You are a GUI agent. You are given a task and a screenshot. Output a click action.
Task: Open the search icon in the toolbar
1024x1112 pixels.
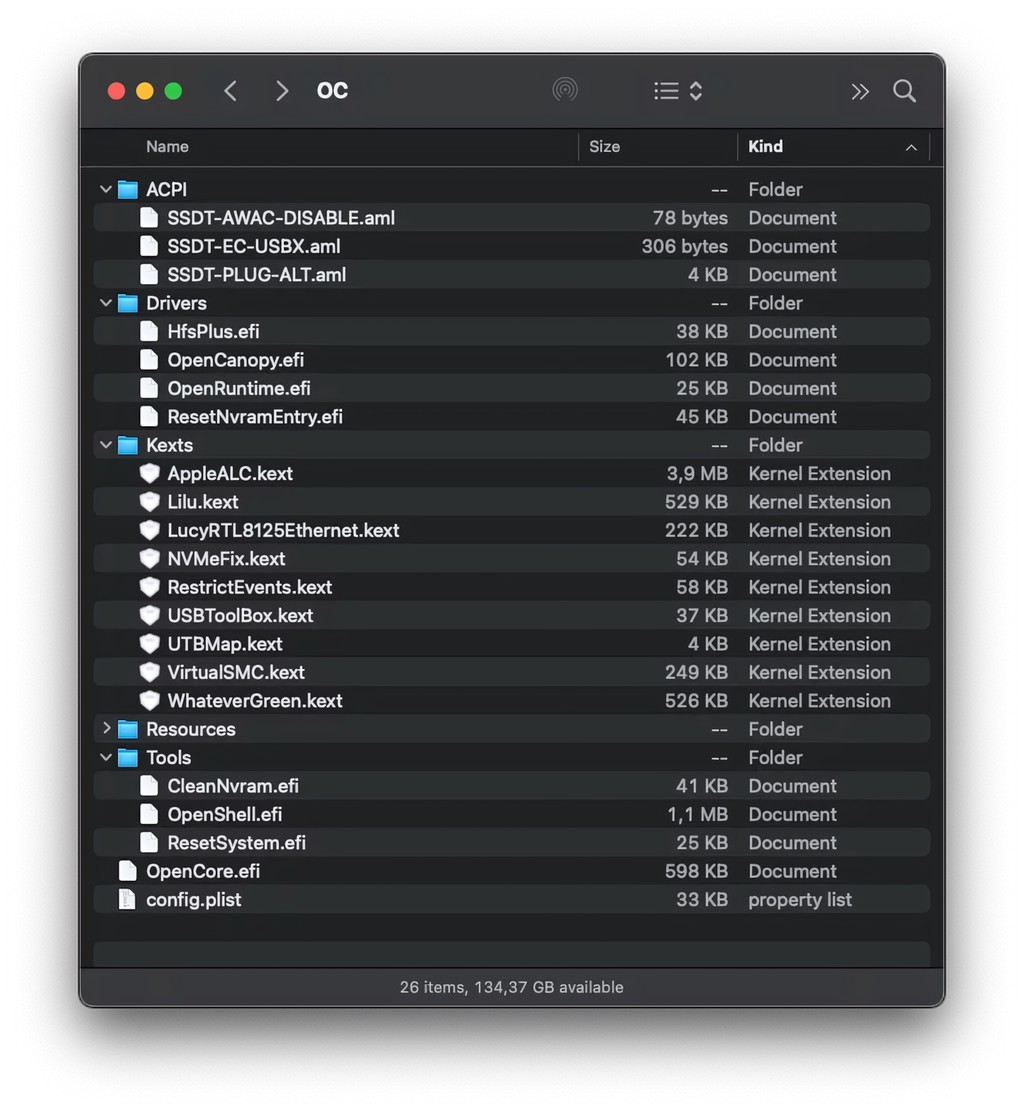[x=904, y=91]
